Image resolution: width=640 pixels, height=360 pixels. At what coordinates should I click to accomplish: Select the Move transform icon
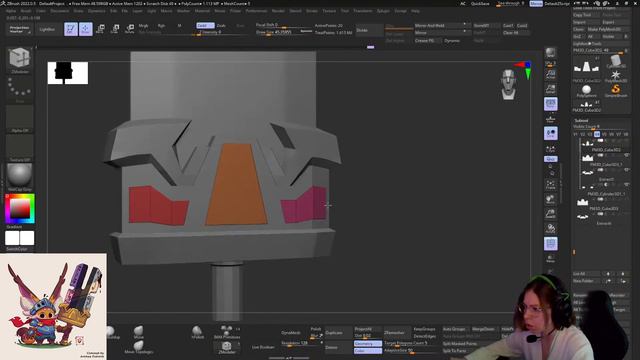click(100, 29)
